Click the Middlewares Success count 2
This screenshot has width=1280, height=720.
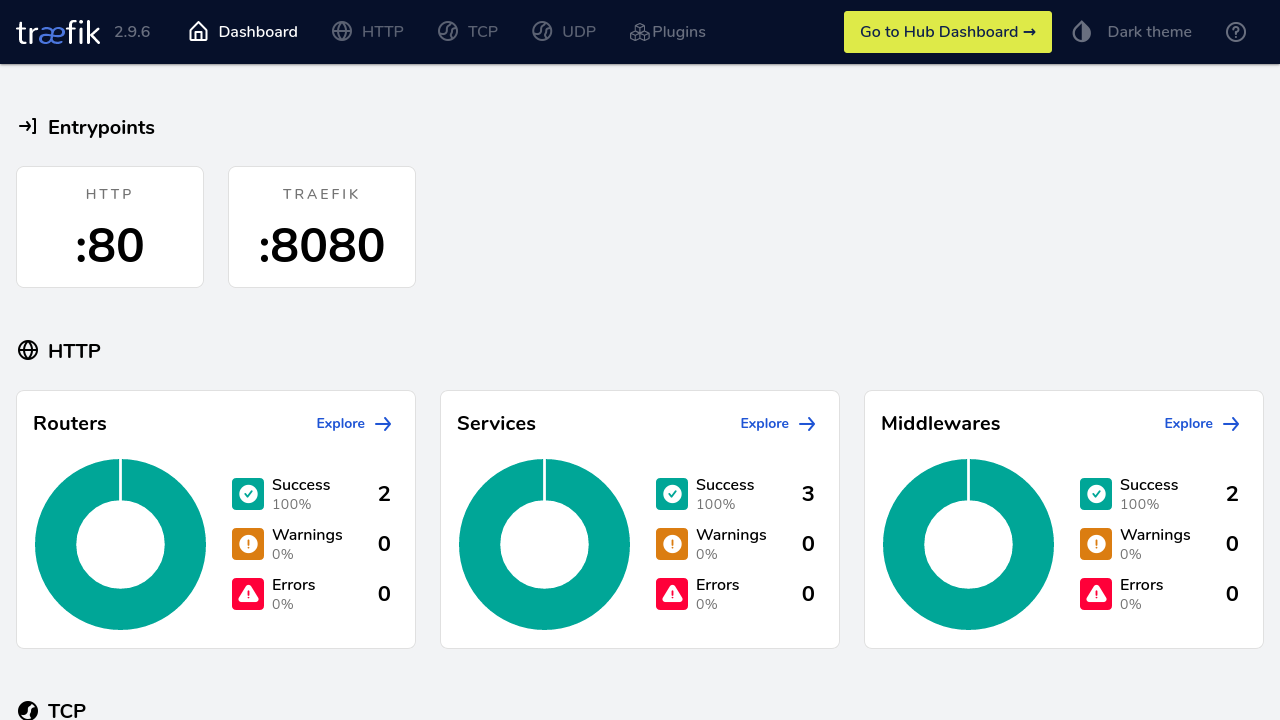pos(1232,494)
